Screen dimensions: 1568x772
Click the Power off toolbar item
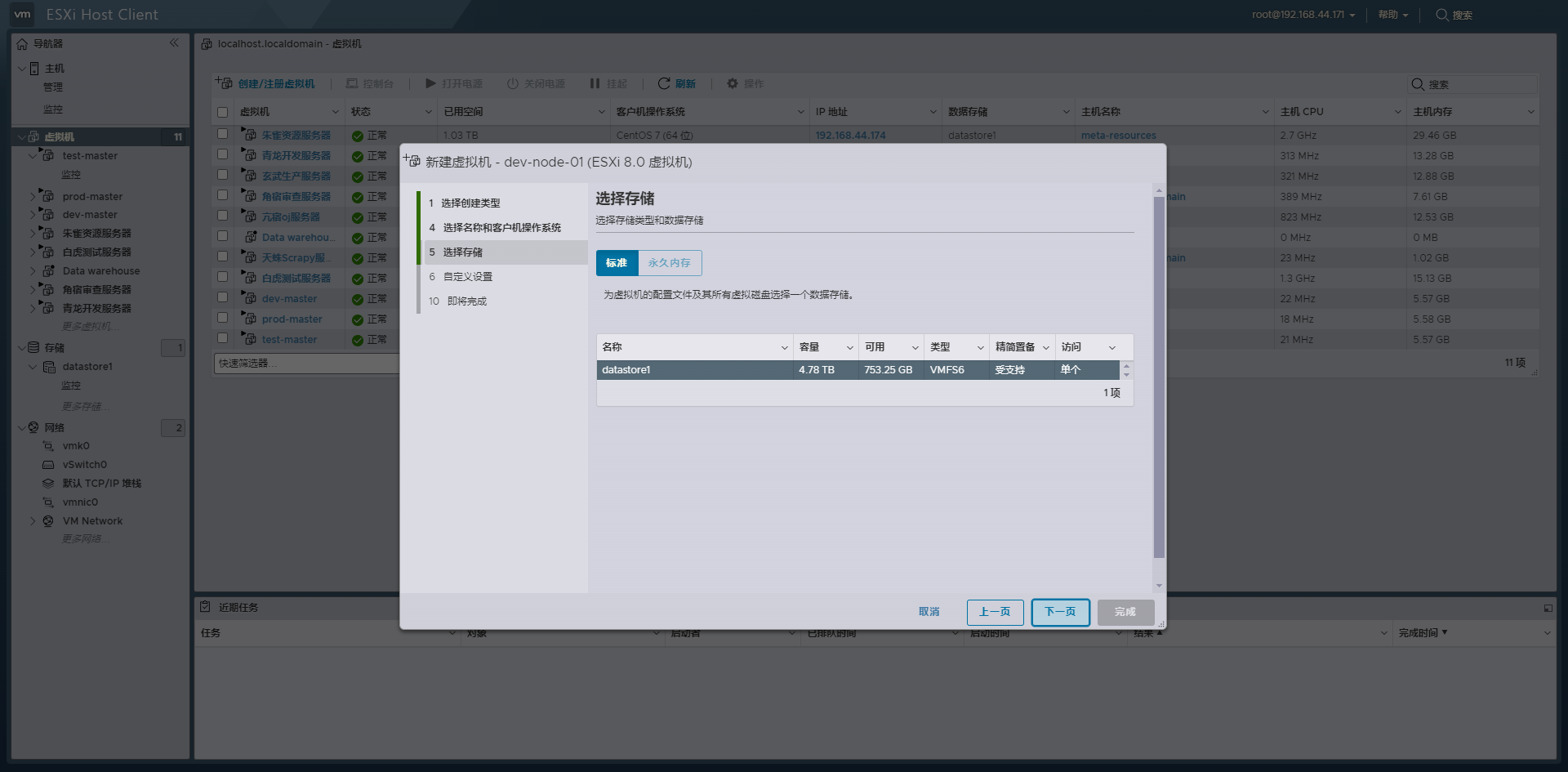click(x=536, y=83)
